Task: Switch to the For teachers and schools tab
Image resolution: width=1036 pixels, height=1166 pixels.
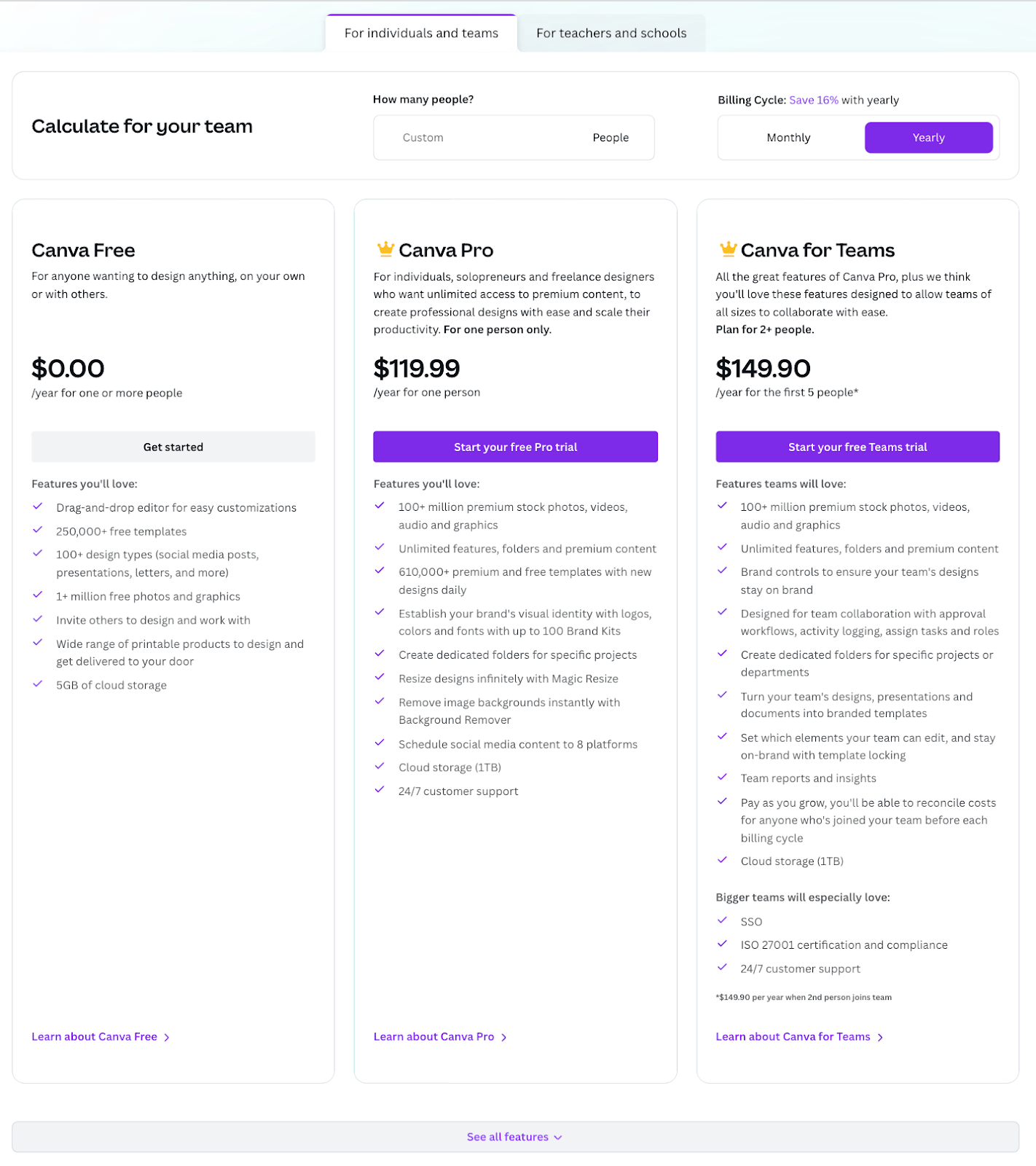Action: tap(611, 32)
